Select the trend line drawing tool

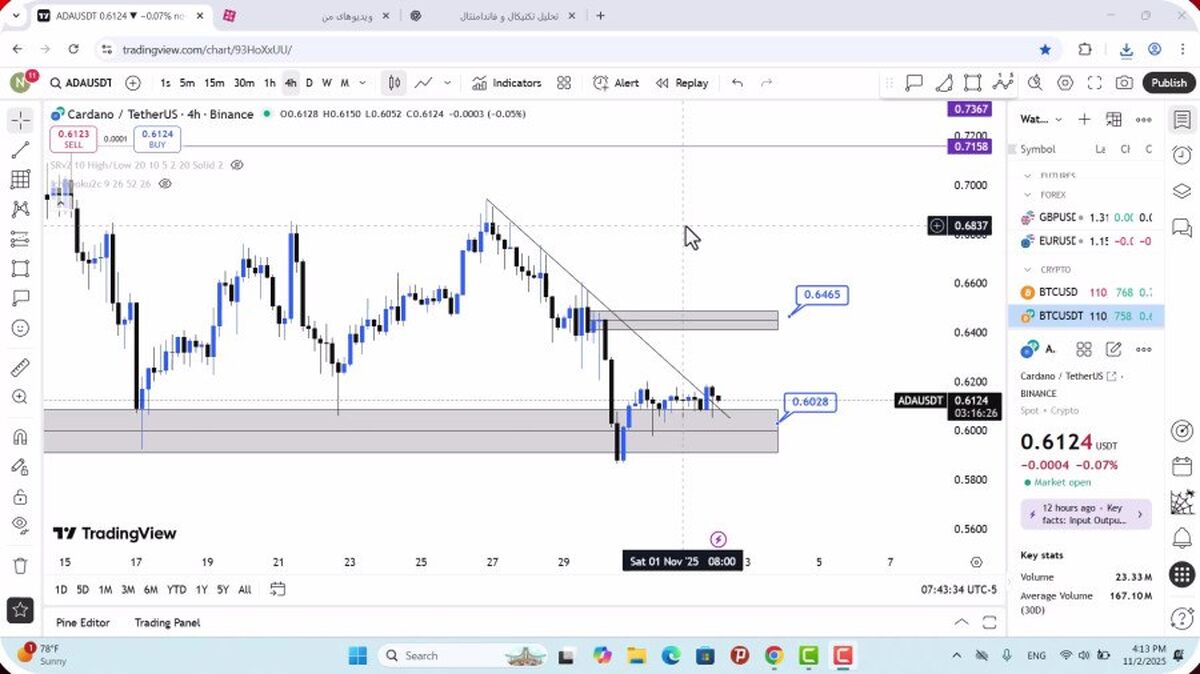coord(20,151)
